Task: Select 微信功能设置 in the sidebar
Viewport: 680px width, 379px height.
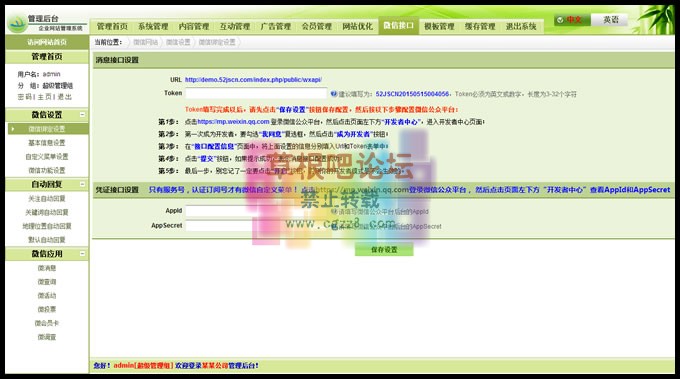Action: (47, 170)
